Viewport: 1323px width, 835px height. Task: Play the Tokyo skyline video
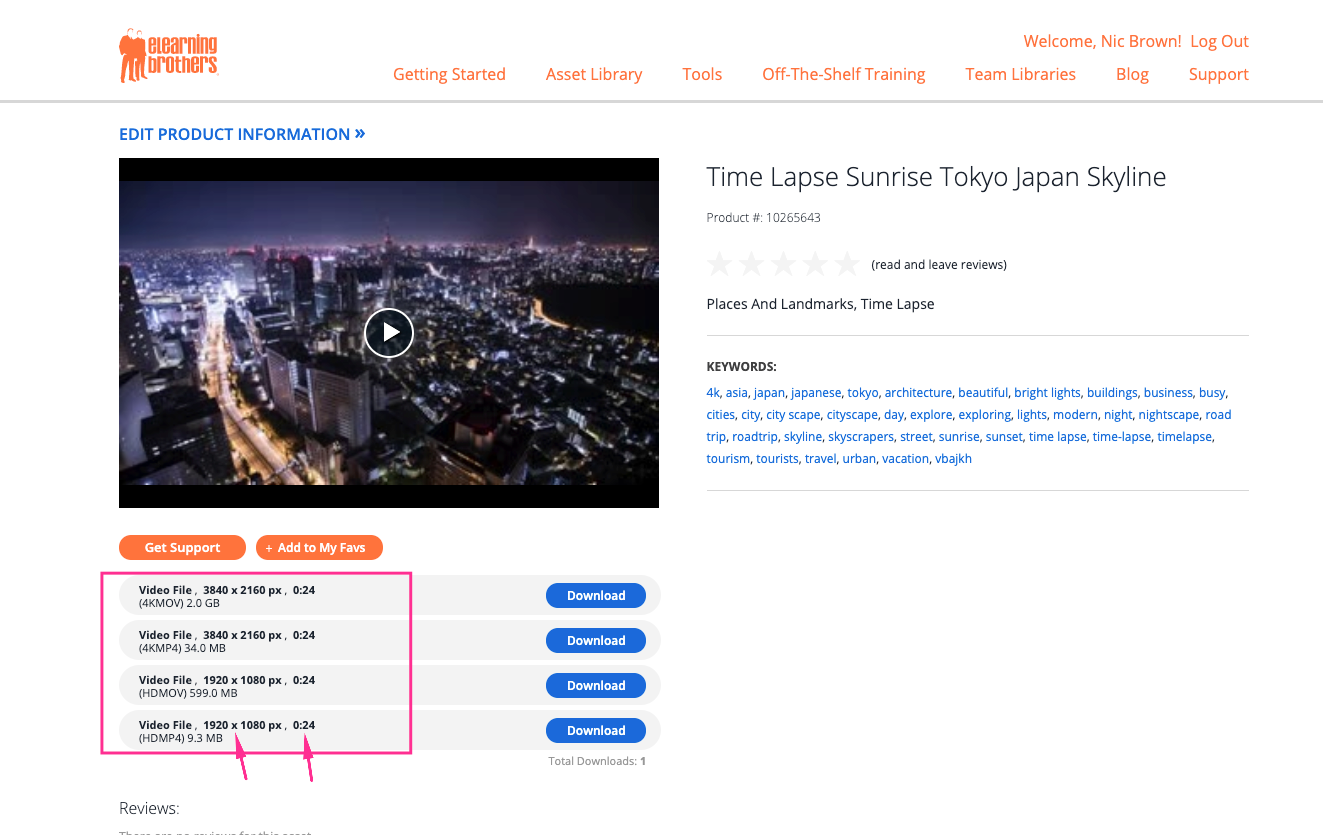pos(388,333)
